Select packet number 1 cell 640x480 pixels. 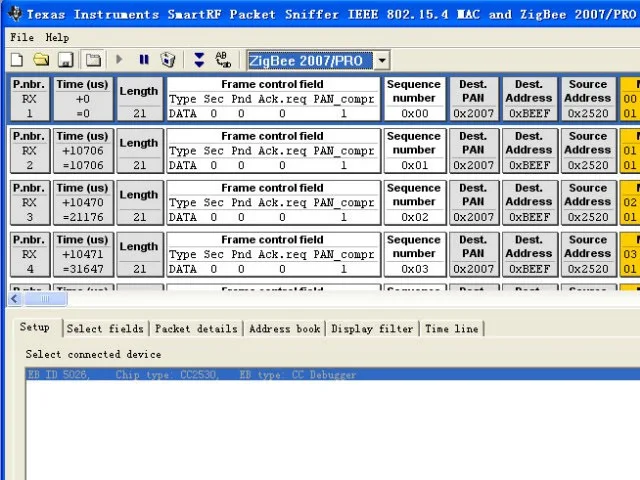30,99
